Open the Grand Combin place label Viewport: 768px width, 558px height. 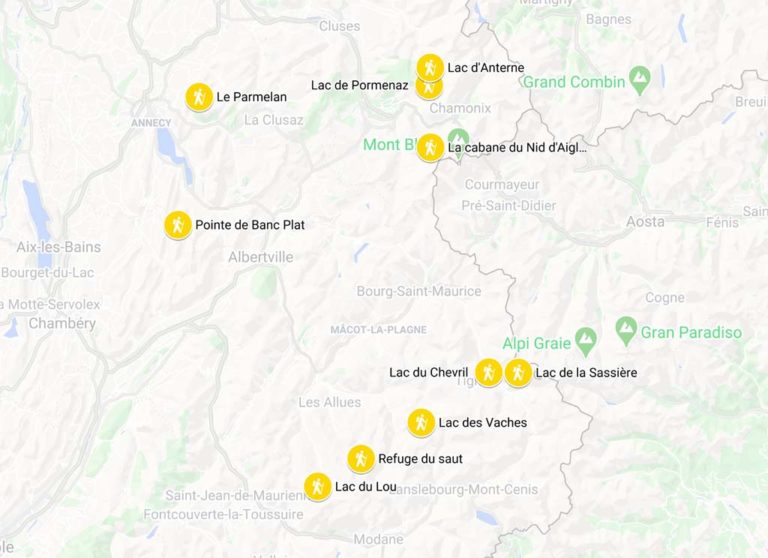point(574,82)
